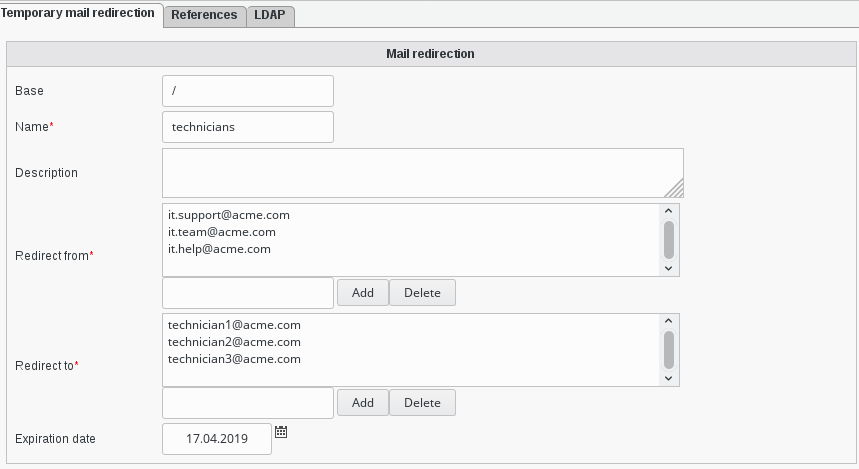Delete the selected Redirect from address
This screenshot has width=859, height=469.
coord(422,293)
